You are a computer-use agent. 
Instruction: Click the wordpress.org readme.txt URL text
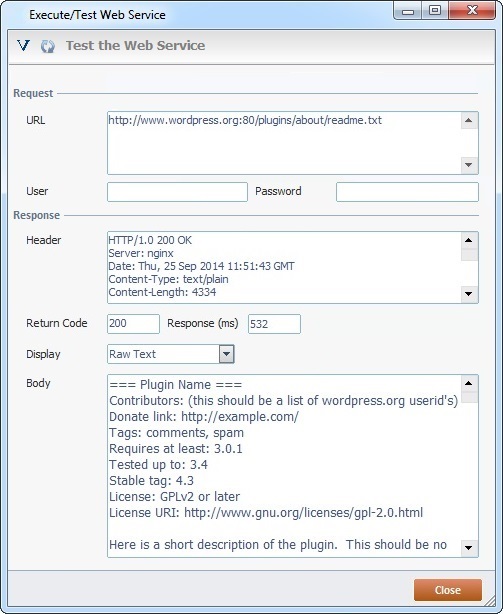click(245, 120)
